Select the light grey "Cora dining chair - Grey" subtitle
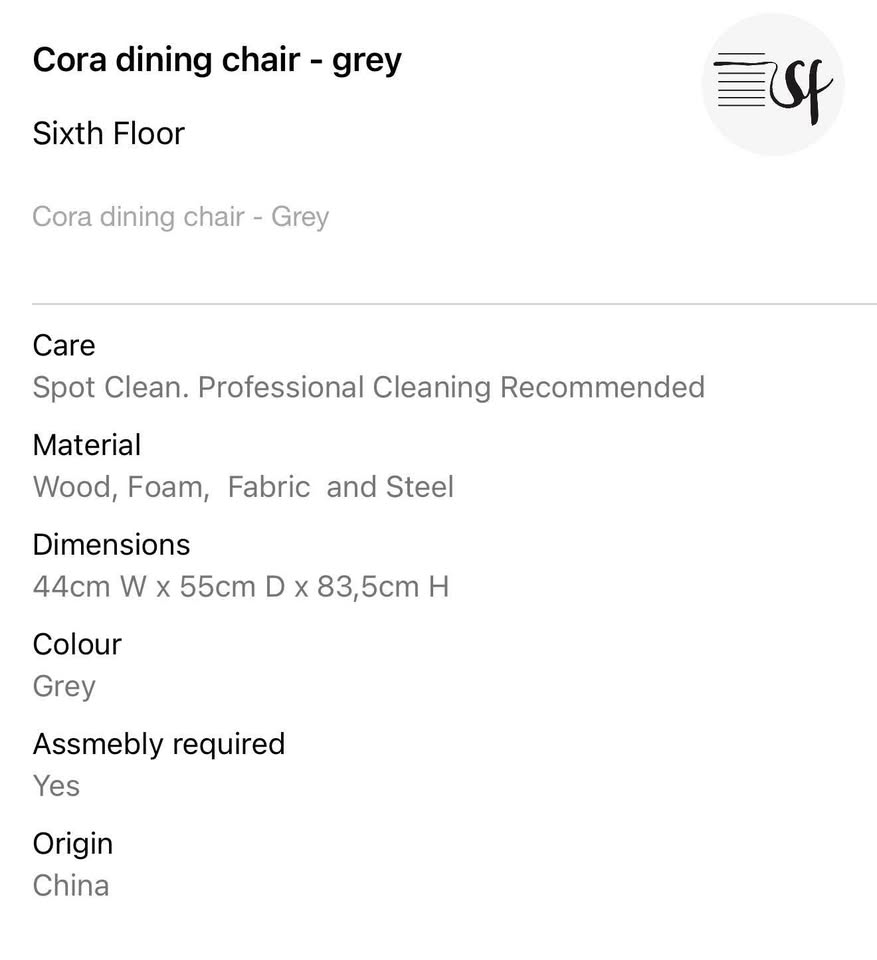Image resolution: width=877 pixels, height=960 pixels. pyautogui.click(x=180, y=217)
